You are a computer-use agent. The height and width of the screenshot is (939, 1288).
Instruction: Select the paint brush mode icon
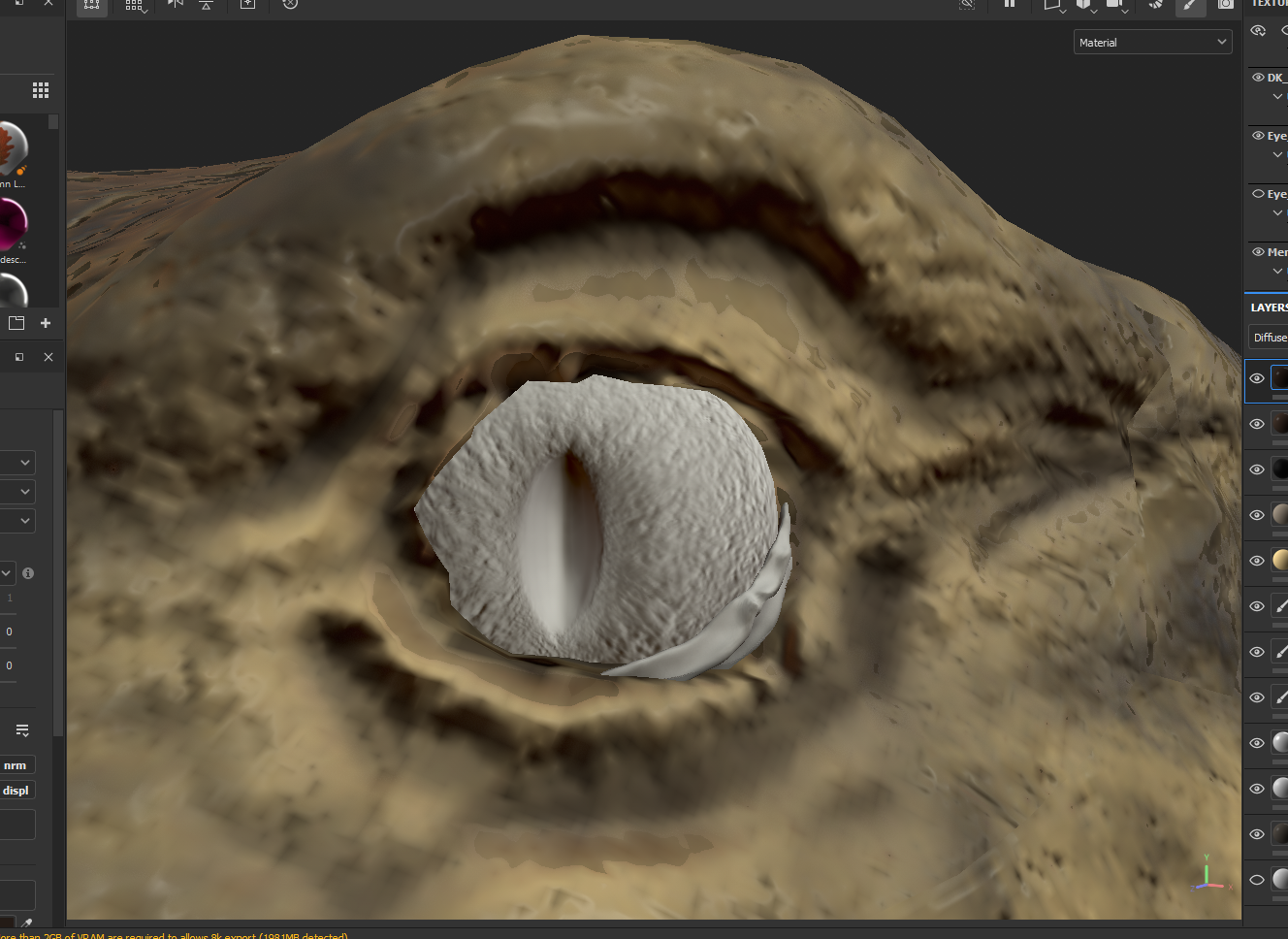point(1189,5)
